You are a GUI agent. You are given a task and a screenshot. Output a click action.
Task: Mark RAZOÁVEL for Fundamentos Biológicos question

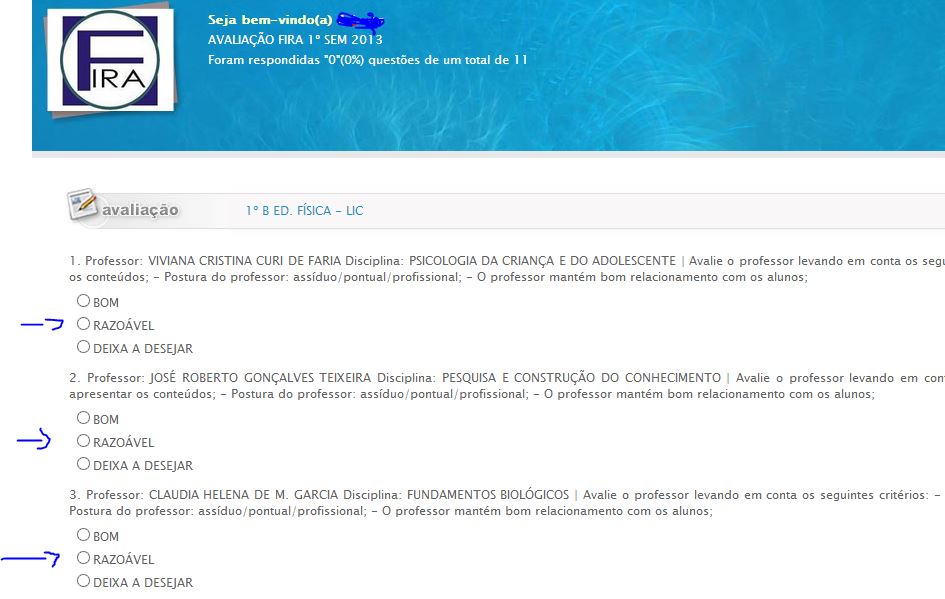(83, 557)
